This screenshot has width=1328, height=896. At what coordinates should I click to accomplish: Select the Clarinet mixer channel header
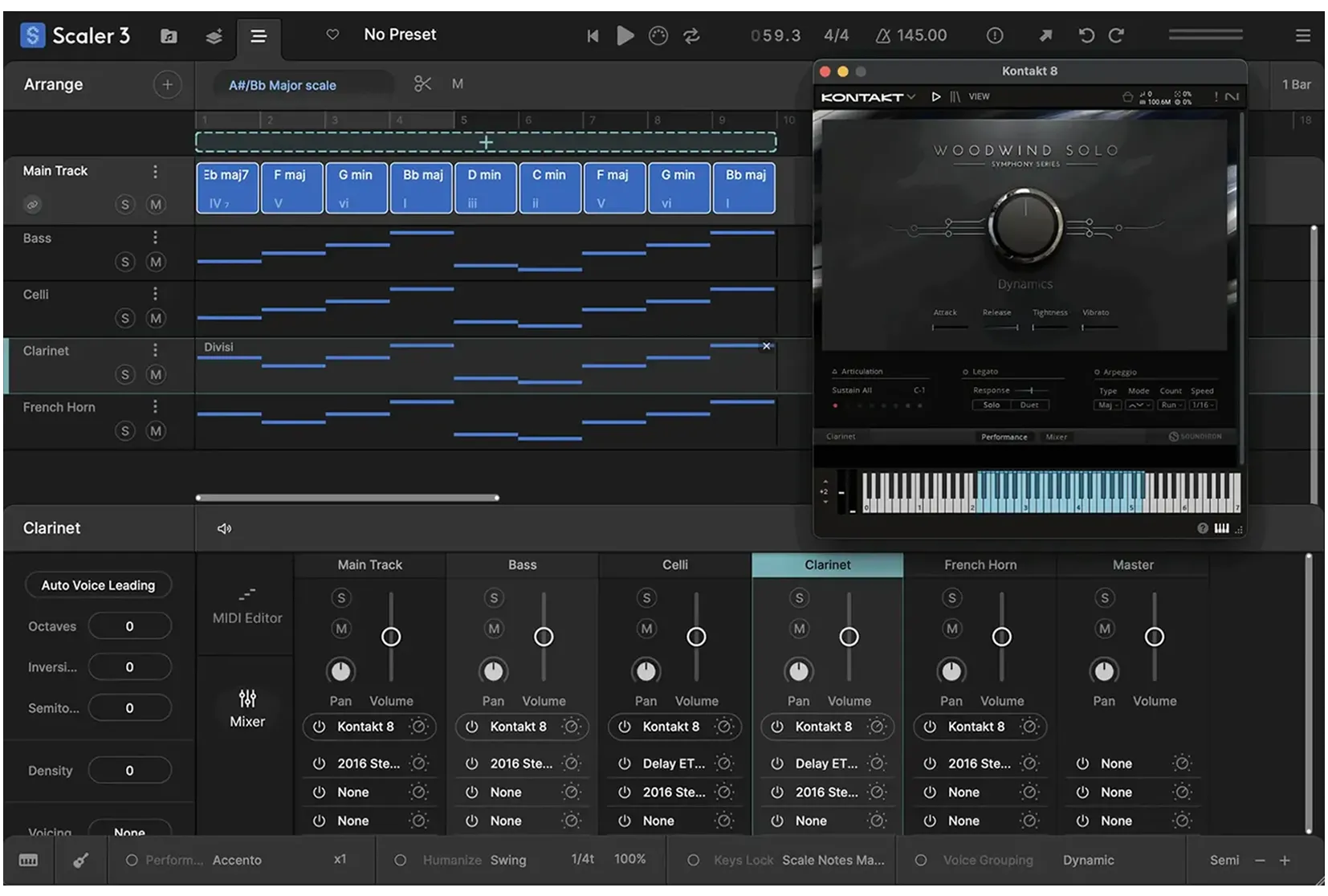[x=828, y=565]
